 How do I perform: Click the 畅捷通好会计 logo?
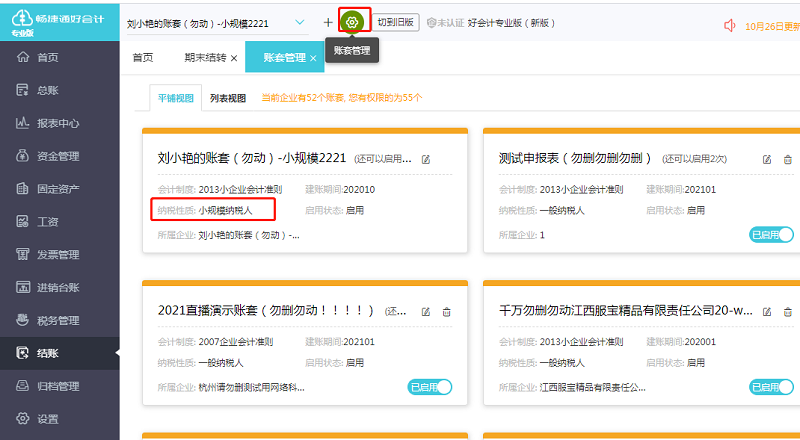click(58, 22)
